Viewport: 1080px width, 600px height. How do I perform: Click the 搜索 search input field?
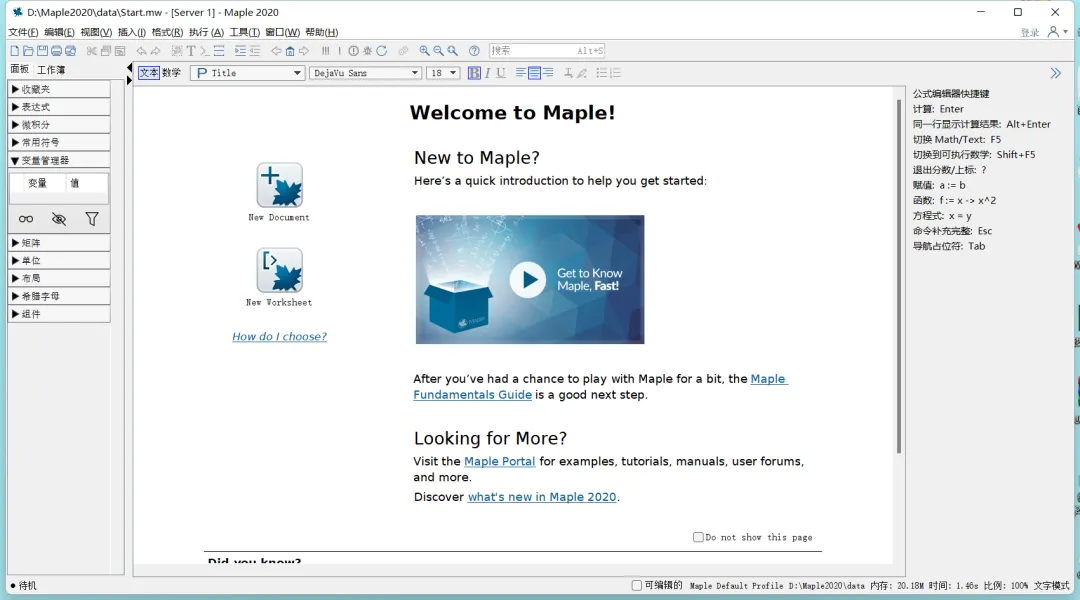(547, 51)
